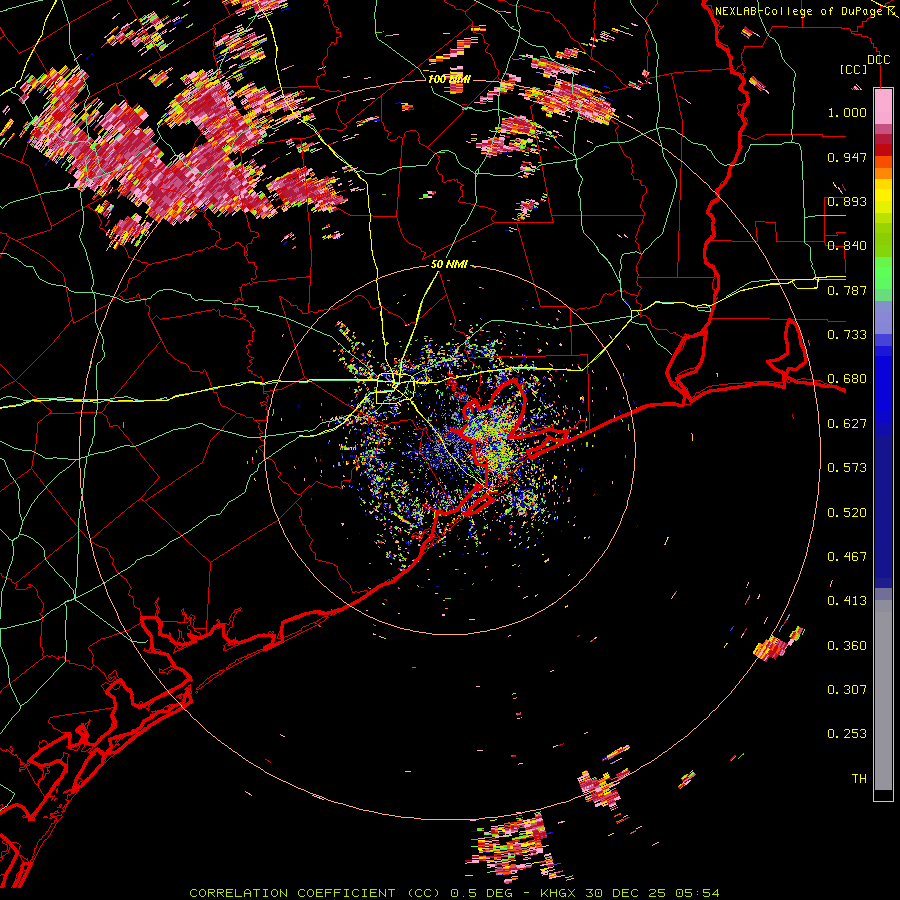Click the 0.893 scale value

click(x=847, y=201)
